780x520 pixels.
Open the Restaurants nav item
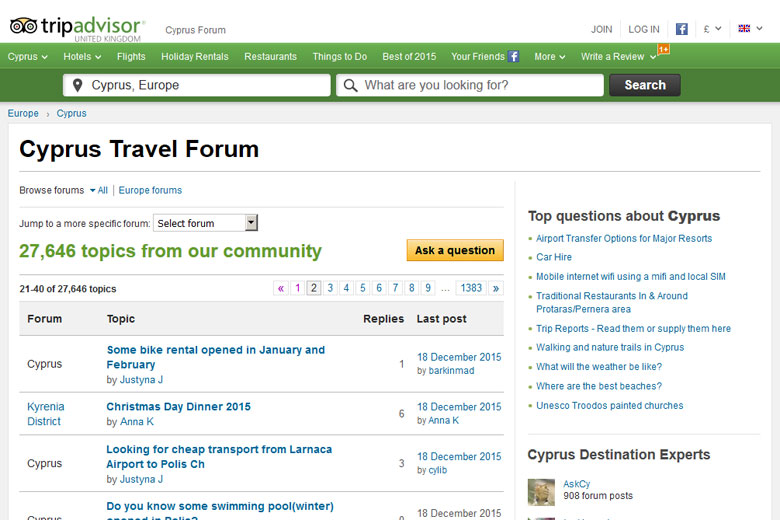271,57
